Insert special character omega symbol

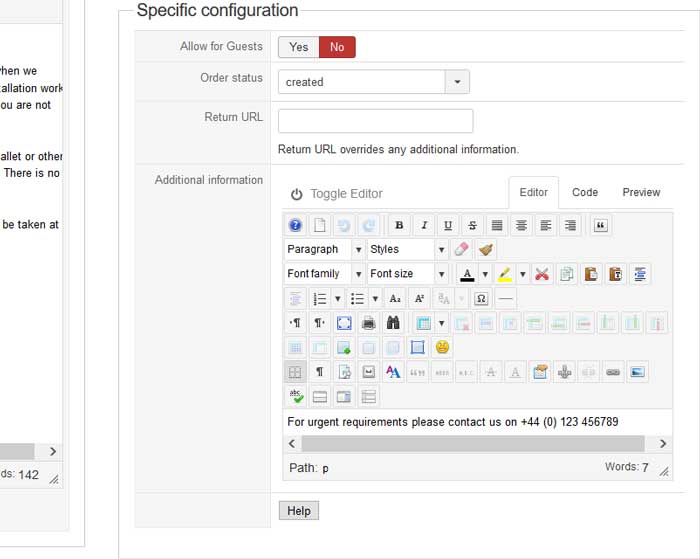click(x=481, y=298)
